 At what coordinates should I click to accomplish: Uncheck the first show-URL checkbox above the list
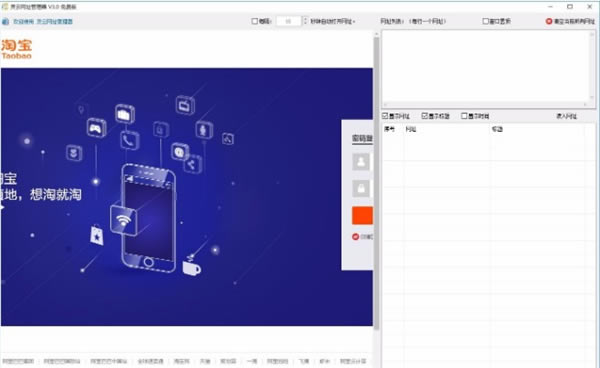(x=385, y=116)
